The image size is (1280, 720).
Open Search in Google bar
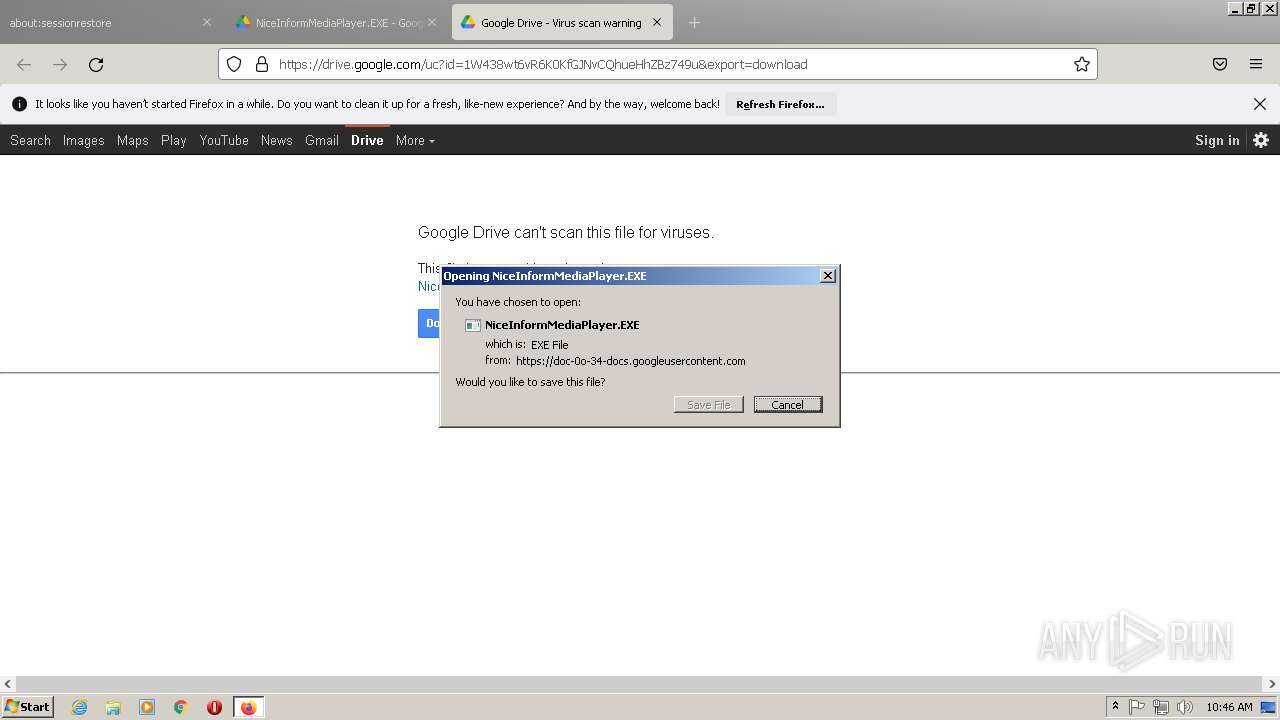point(30,140)
